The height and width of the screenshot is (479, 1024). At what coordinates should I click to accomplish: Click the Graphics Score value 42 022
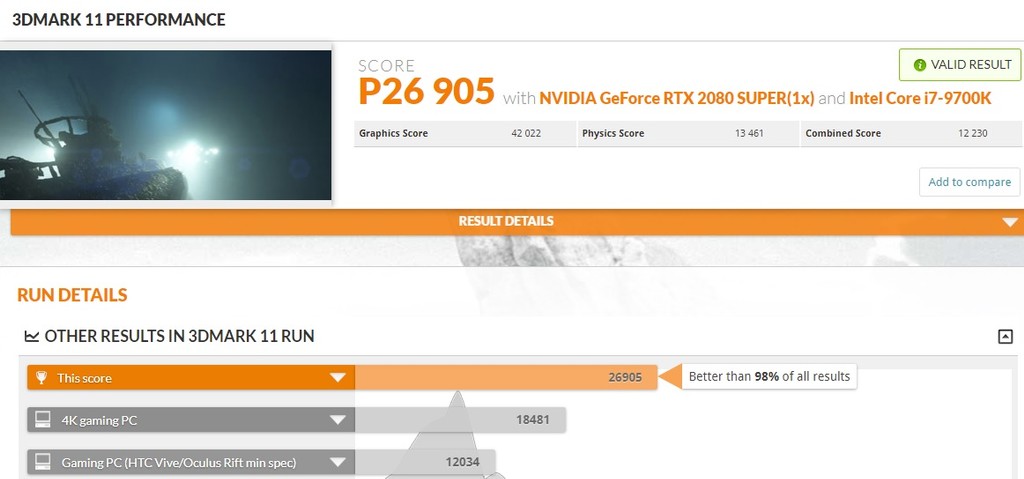click(x=526, y=133)
